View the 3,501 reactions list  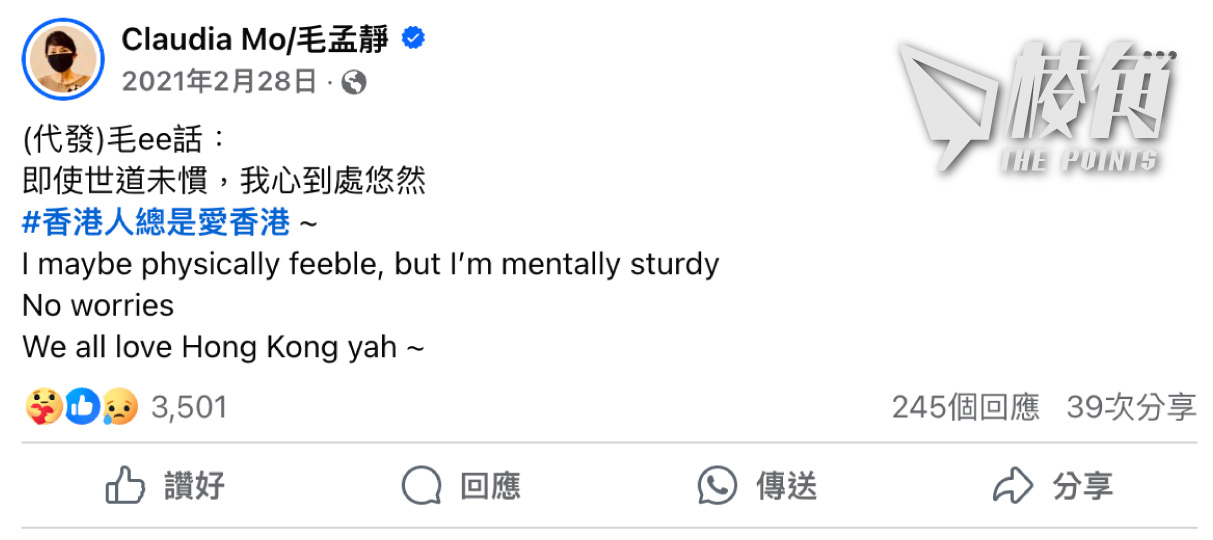(189, 407)
